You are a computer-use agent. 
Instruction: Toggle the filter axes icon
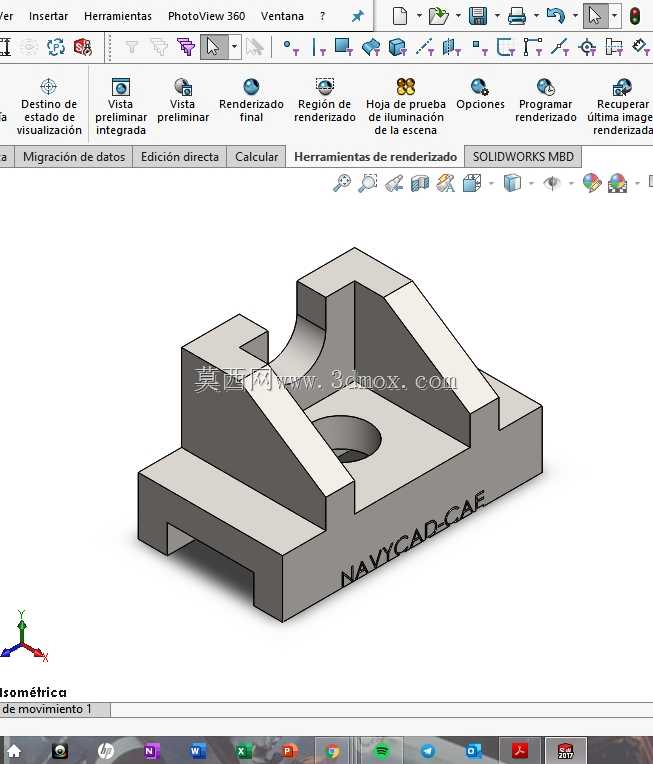[x=424, y=47]
